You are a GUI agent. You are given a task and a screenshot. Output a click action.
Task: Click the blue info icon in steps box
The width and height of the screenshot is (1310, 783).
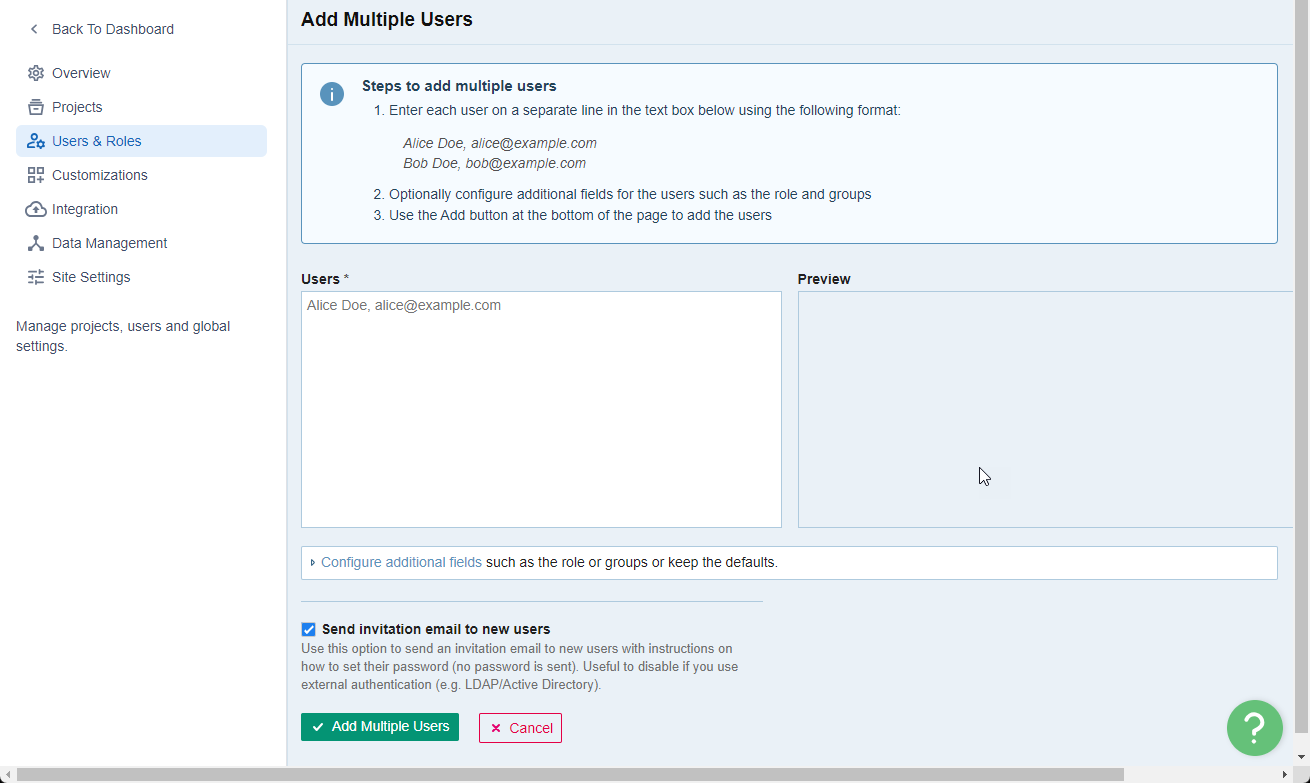tap(332, 94)
